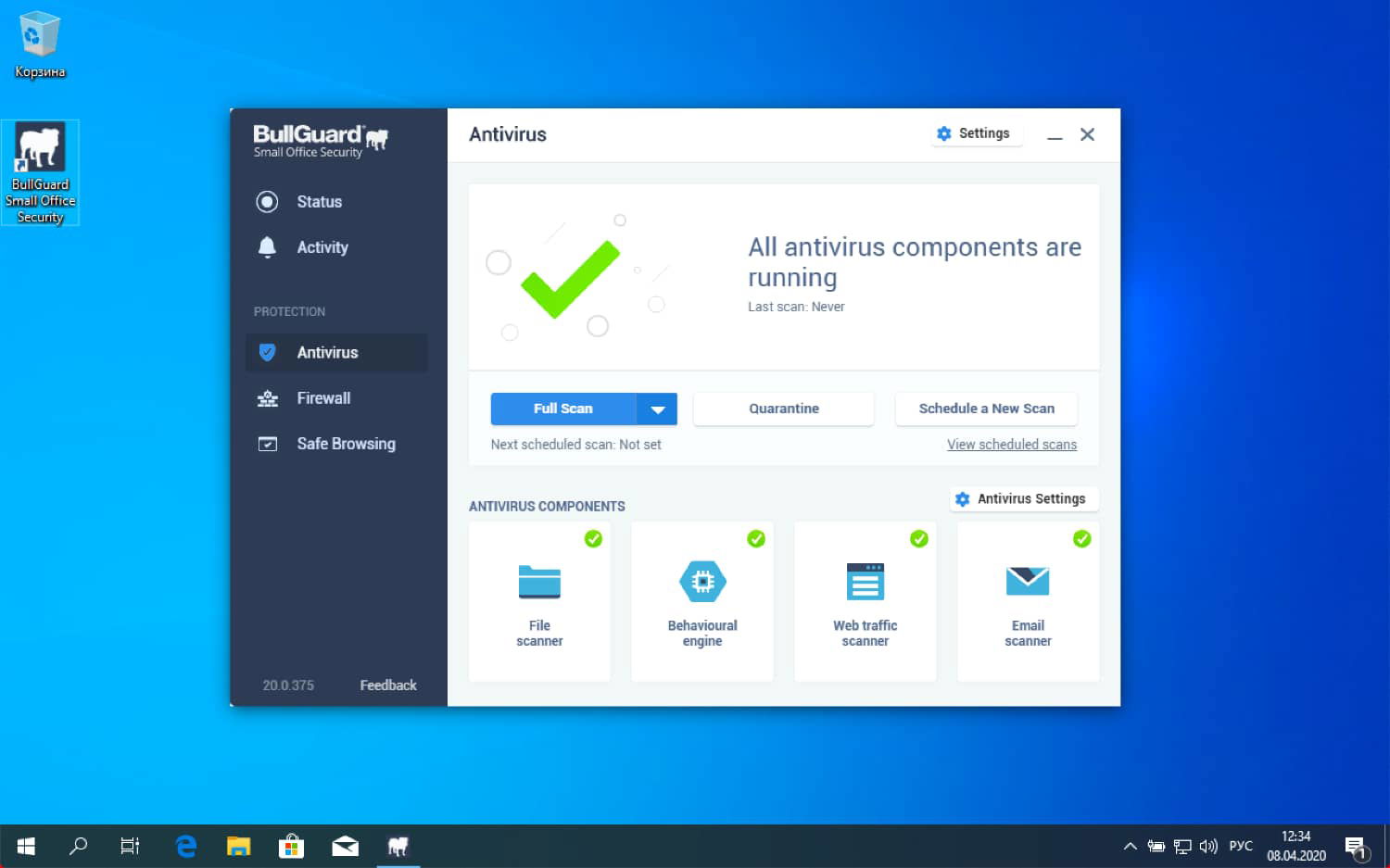Screen dimensions: 1390x868
Task: Toggle the Behavioural engine status checkmark
Action: [756, 538]
